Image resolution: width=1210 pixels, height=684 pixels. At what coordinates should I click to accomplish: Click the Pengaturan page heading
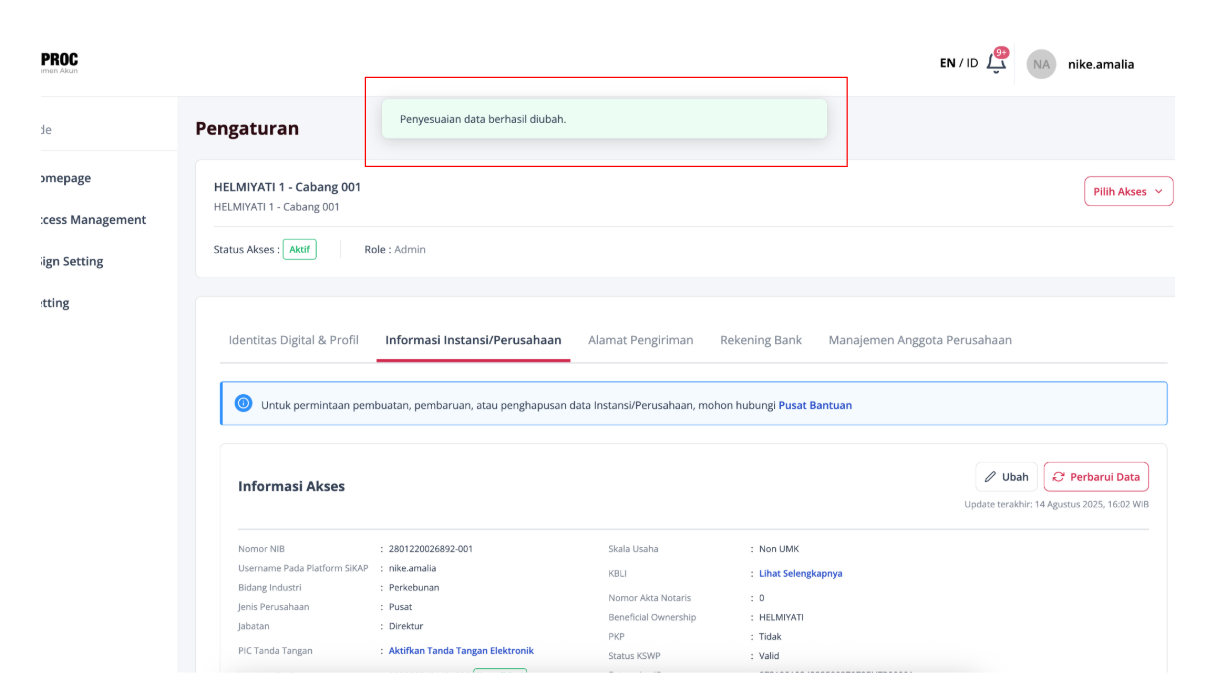click(x=247, y=128)
